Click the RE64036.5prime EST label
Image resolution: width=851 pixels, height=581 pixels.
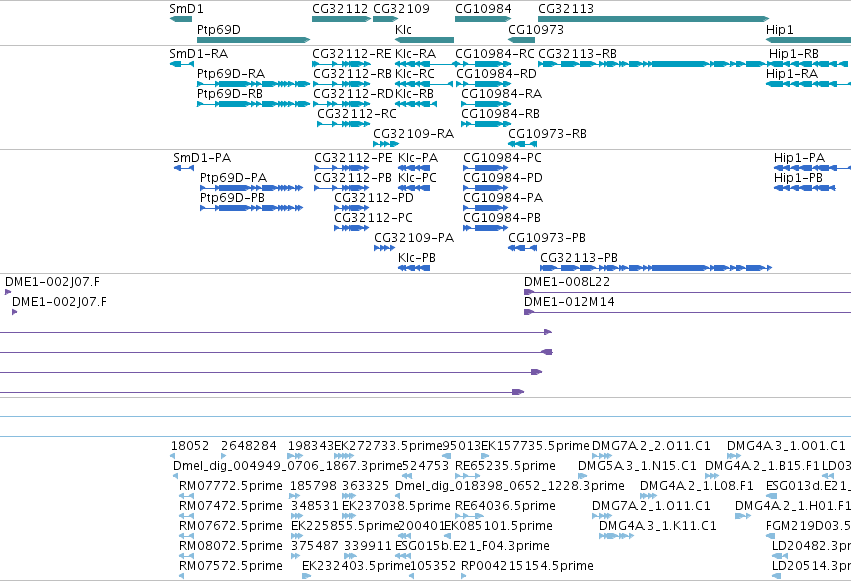coord(505,506)
